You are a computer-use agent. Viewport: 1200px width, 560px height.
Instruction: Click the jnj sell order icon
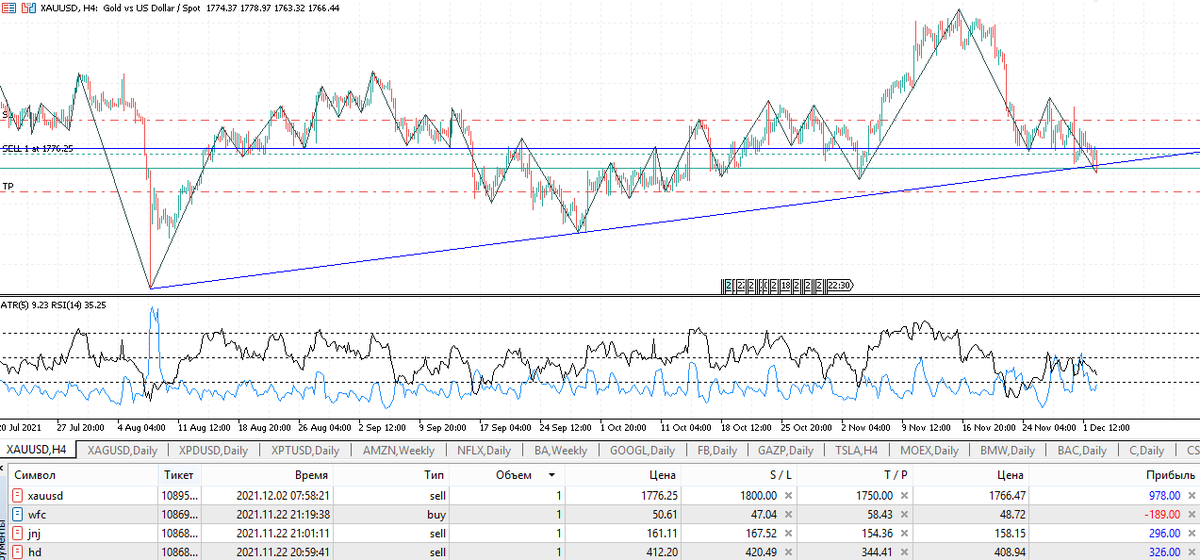point(17,532)
